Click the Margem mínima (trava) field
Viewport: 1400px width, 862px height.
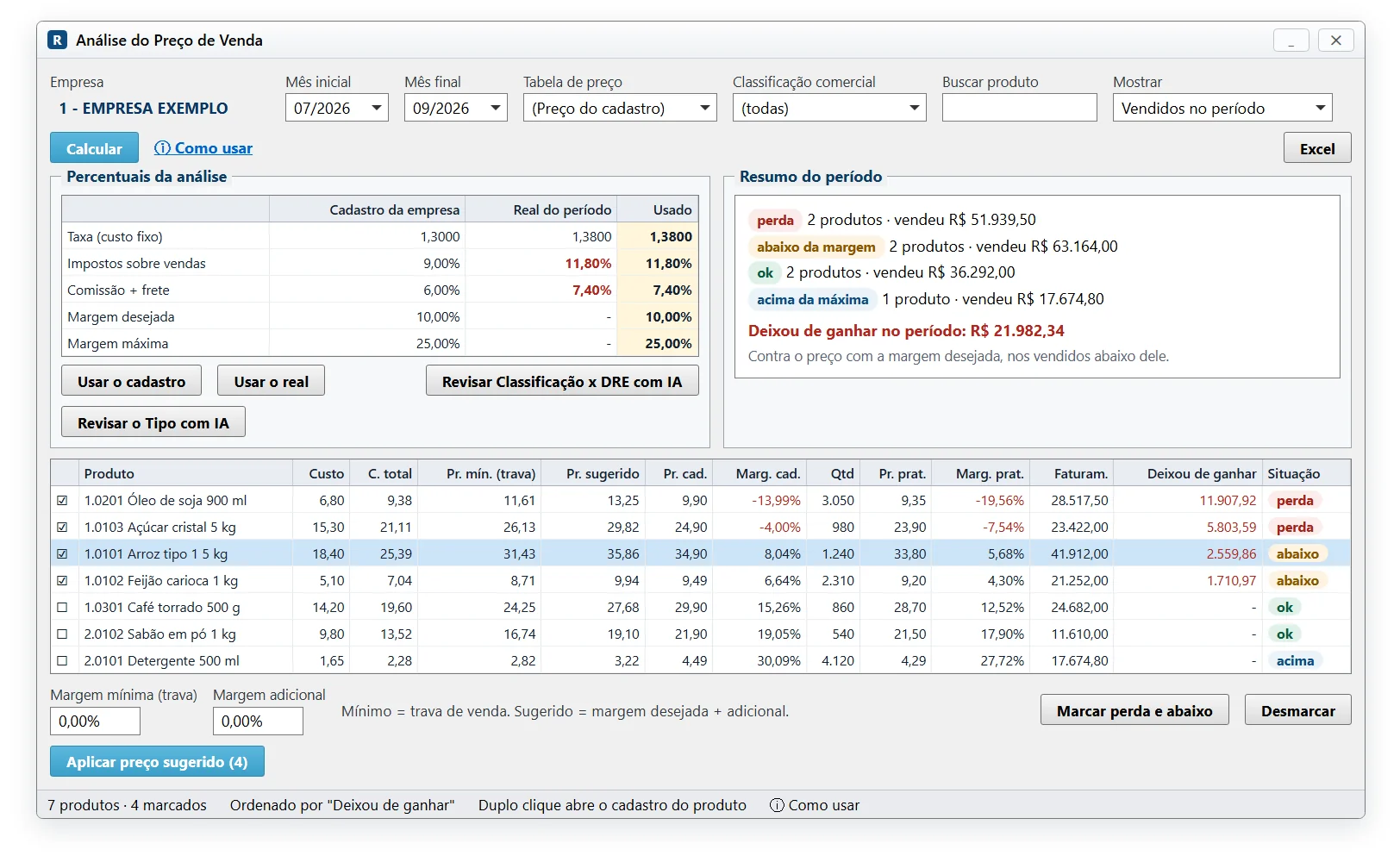[x=95, y=721]
